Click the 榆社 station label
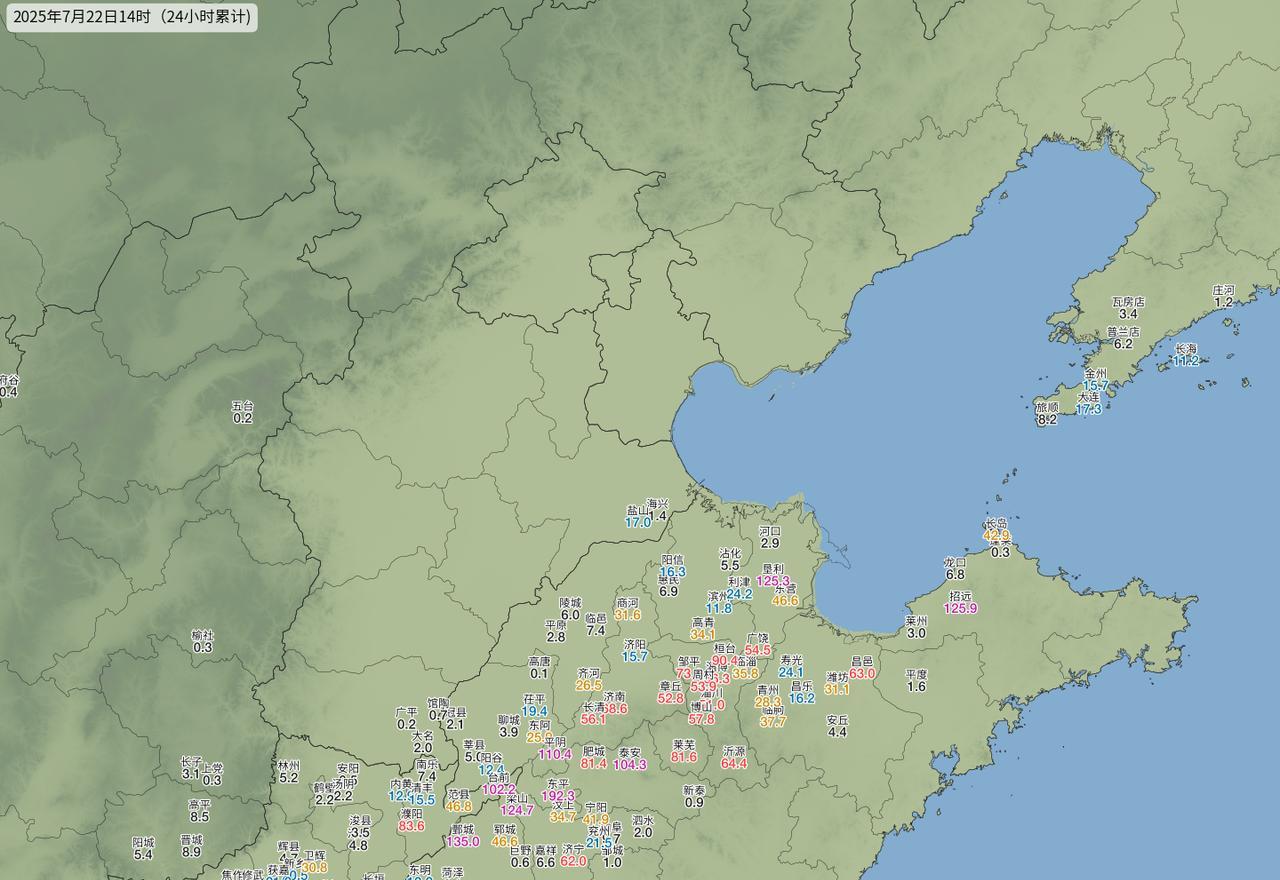Screen dimensions: 1280x880 202,635
